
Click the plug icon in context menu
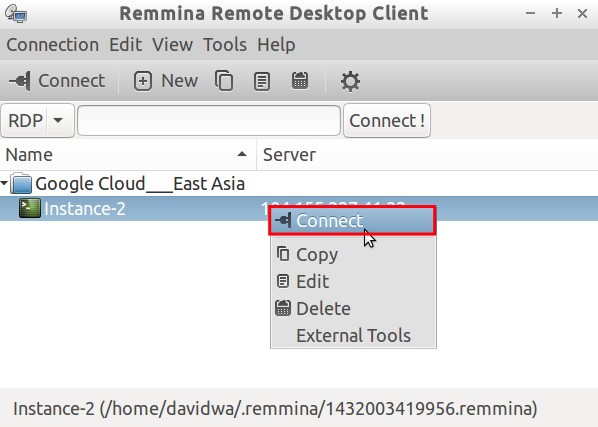coord(283,220)
